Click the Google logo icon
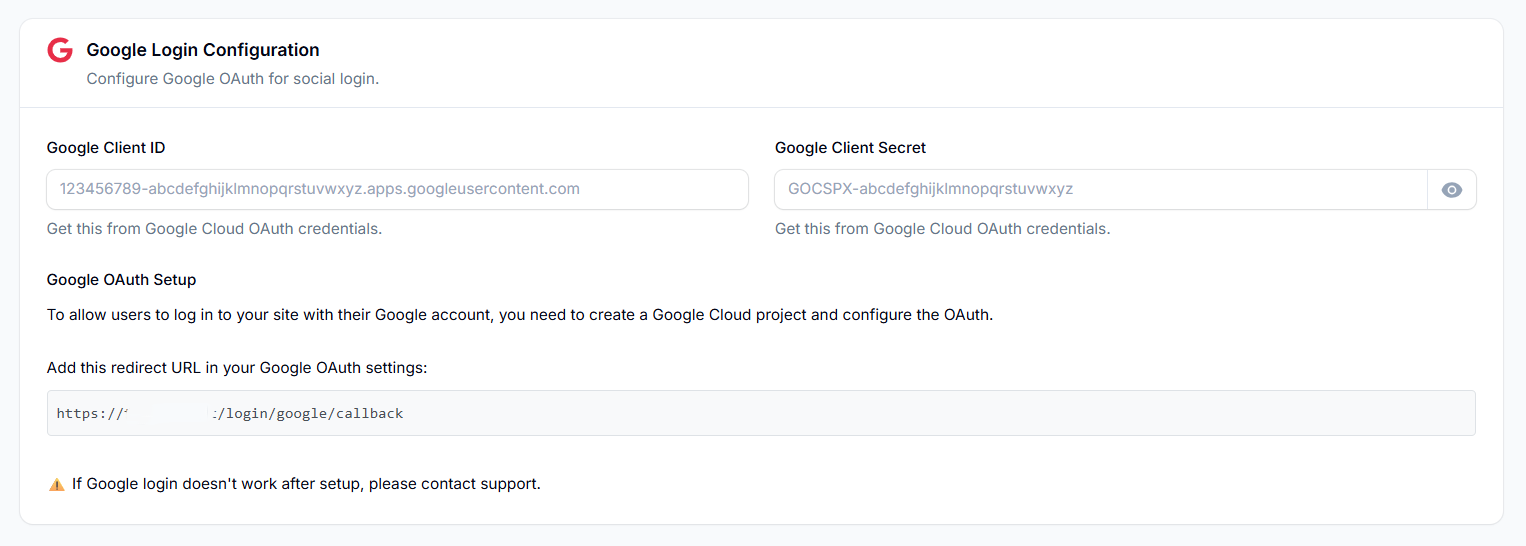 [x=60, y=50]
